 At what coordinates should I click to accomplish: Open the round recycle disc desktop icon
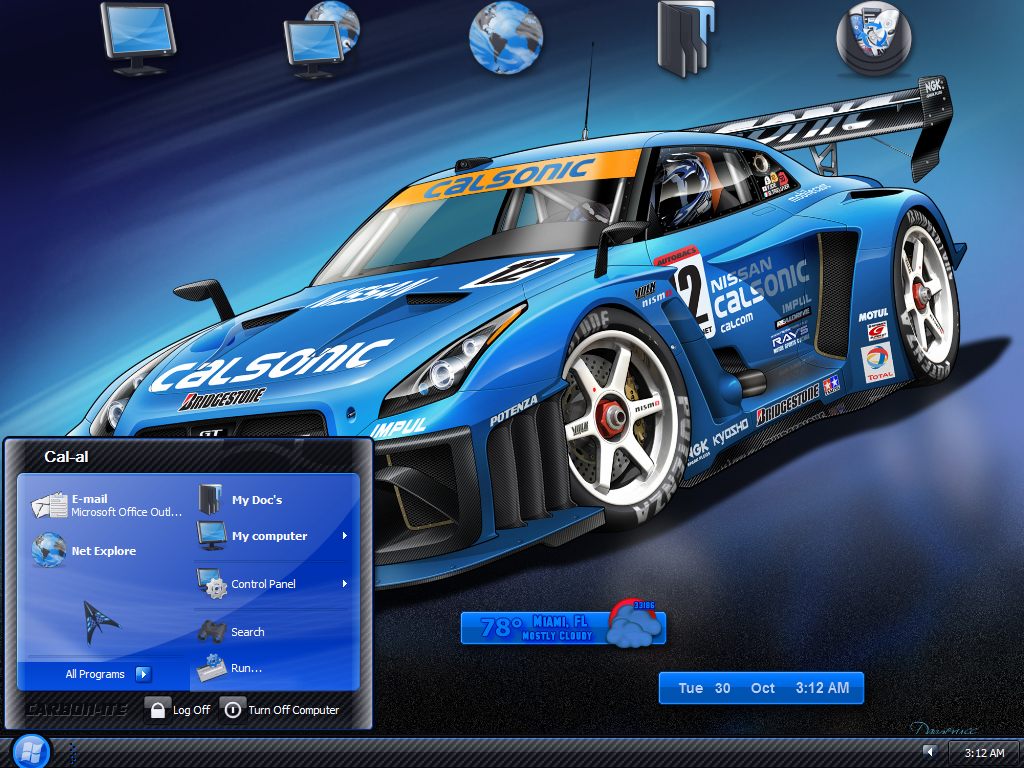pyautogui.click(x=874, y=38)
